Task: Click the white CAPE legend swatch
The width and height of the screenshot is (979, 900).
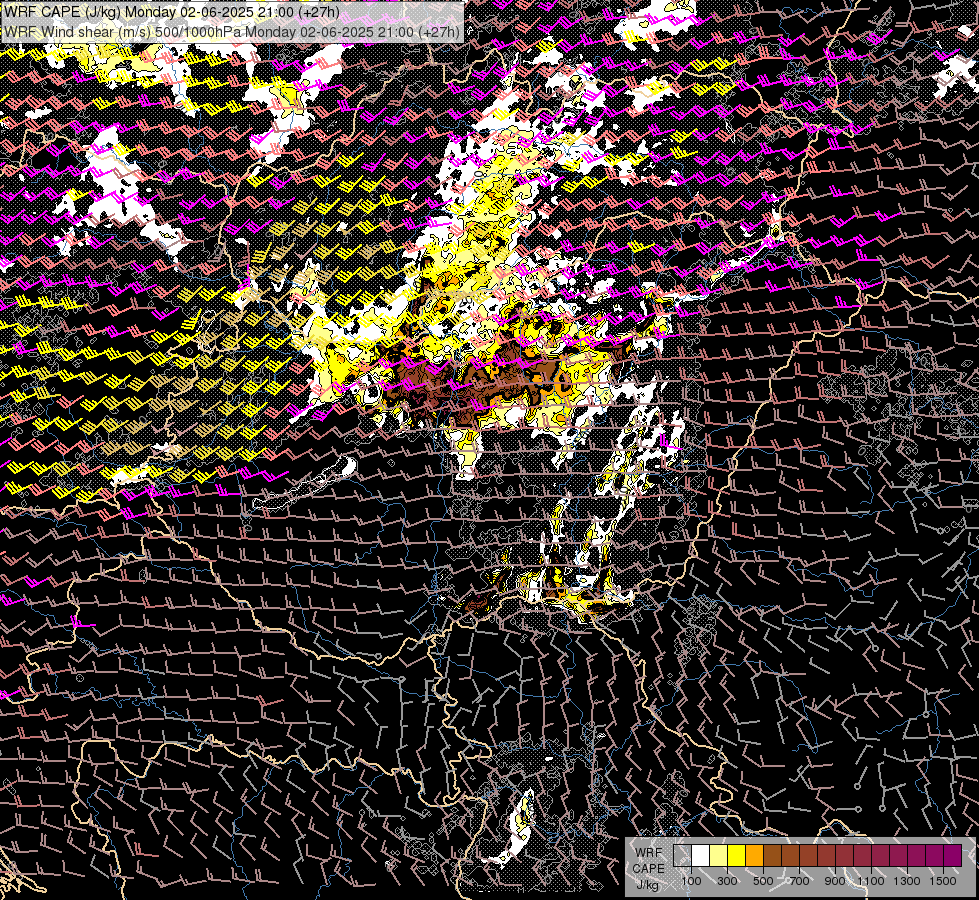Action: [x=701, y=856]
